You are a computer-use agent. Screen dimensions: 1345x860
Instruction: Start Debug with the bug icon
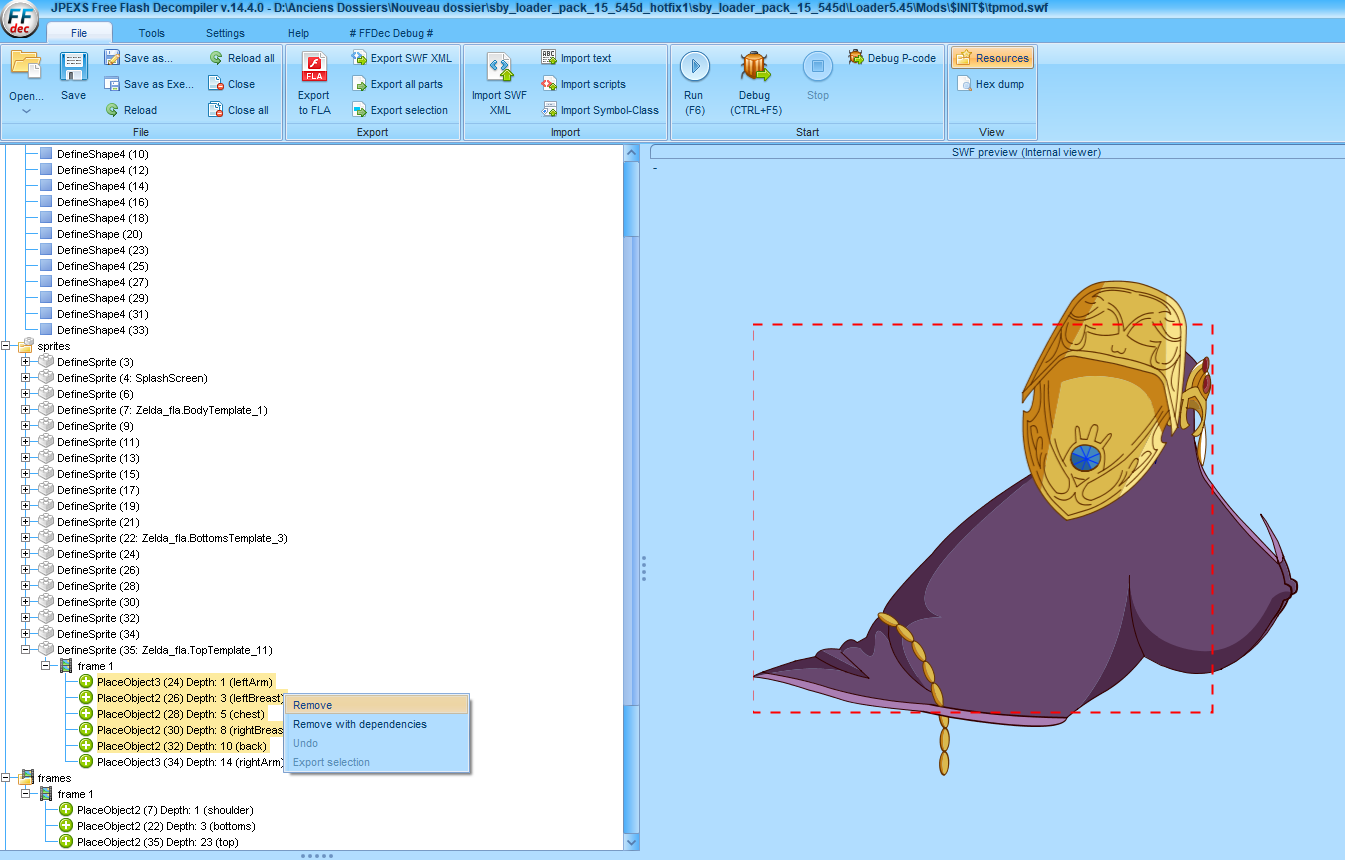pos(755,68)
